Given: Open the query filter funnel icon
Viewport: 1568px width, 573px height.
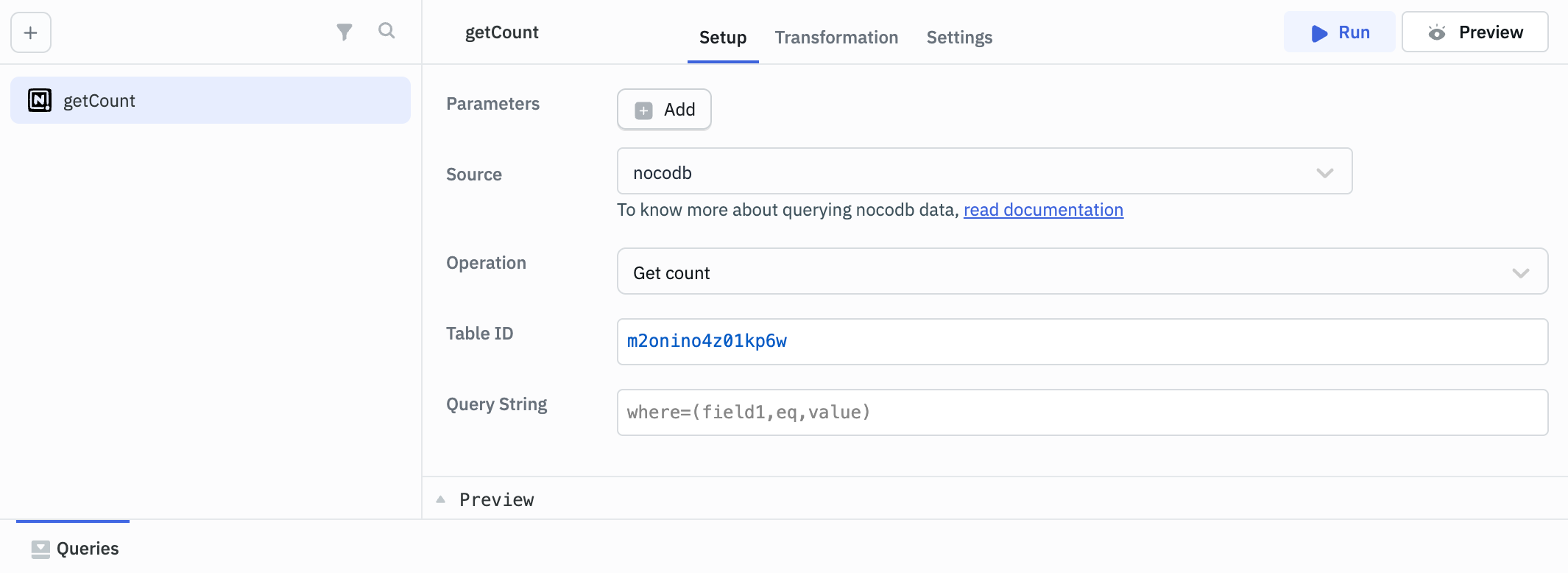Looking at the screenshot, I should 344,32.
